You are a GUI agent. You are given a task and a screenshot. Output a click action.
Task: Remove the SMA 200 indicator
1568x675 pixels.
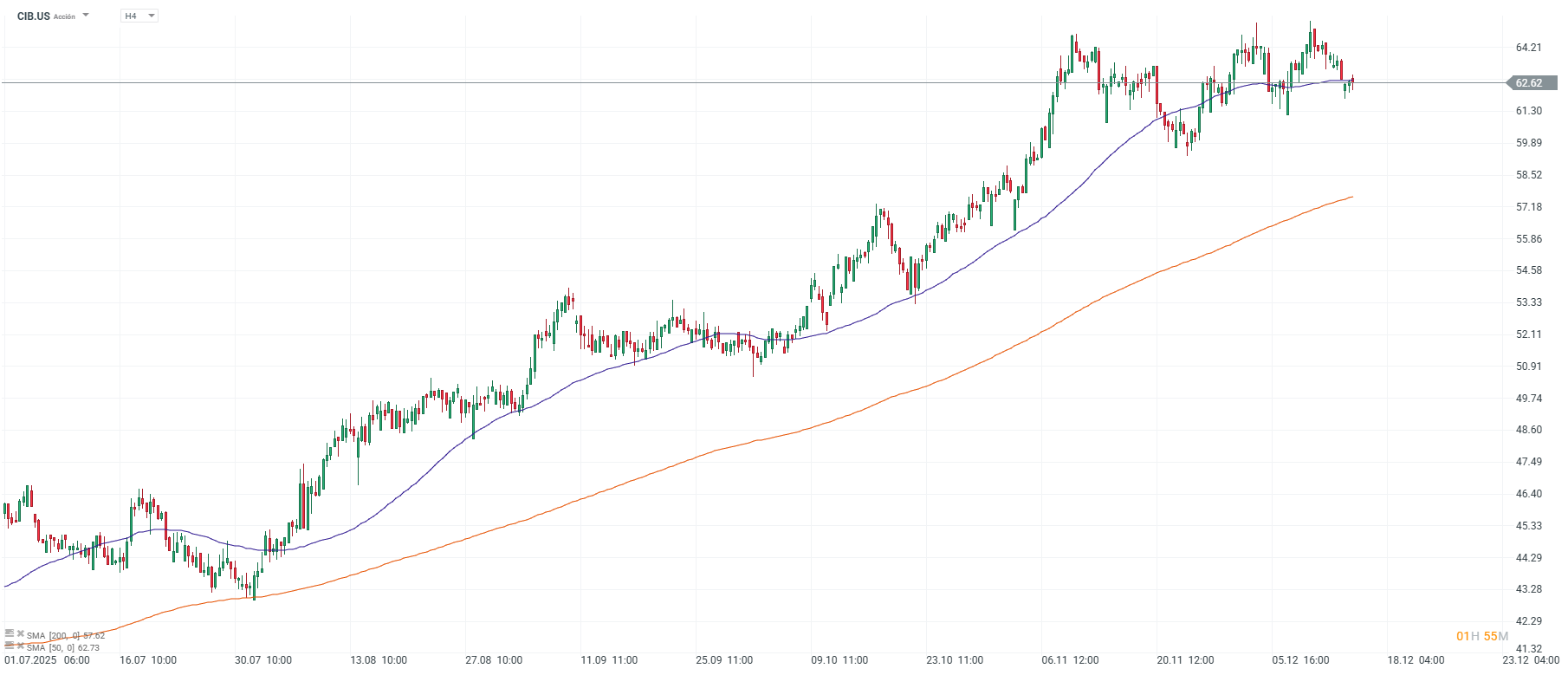pos(20,633)
